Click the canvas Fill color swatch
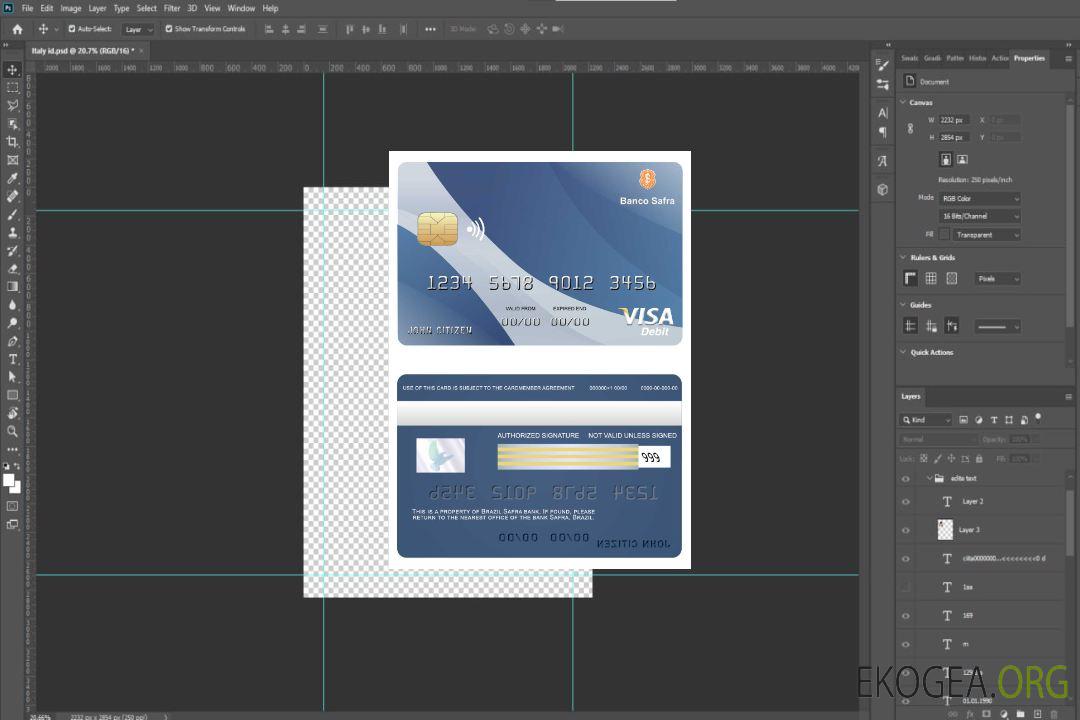Viewport: 1080px width, 720px height. point(944,235)
